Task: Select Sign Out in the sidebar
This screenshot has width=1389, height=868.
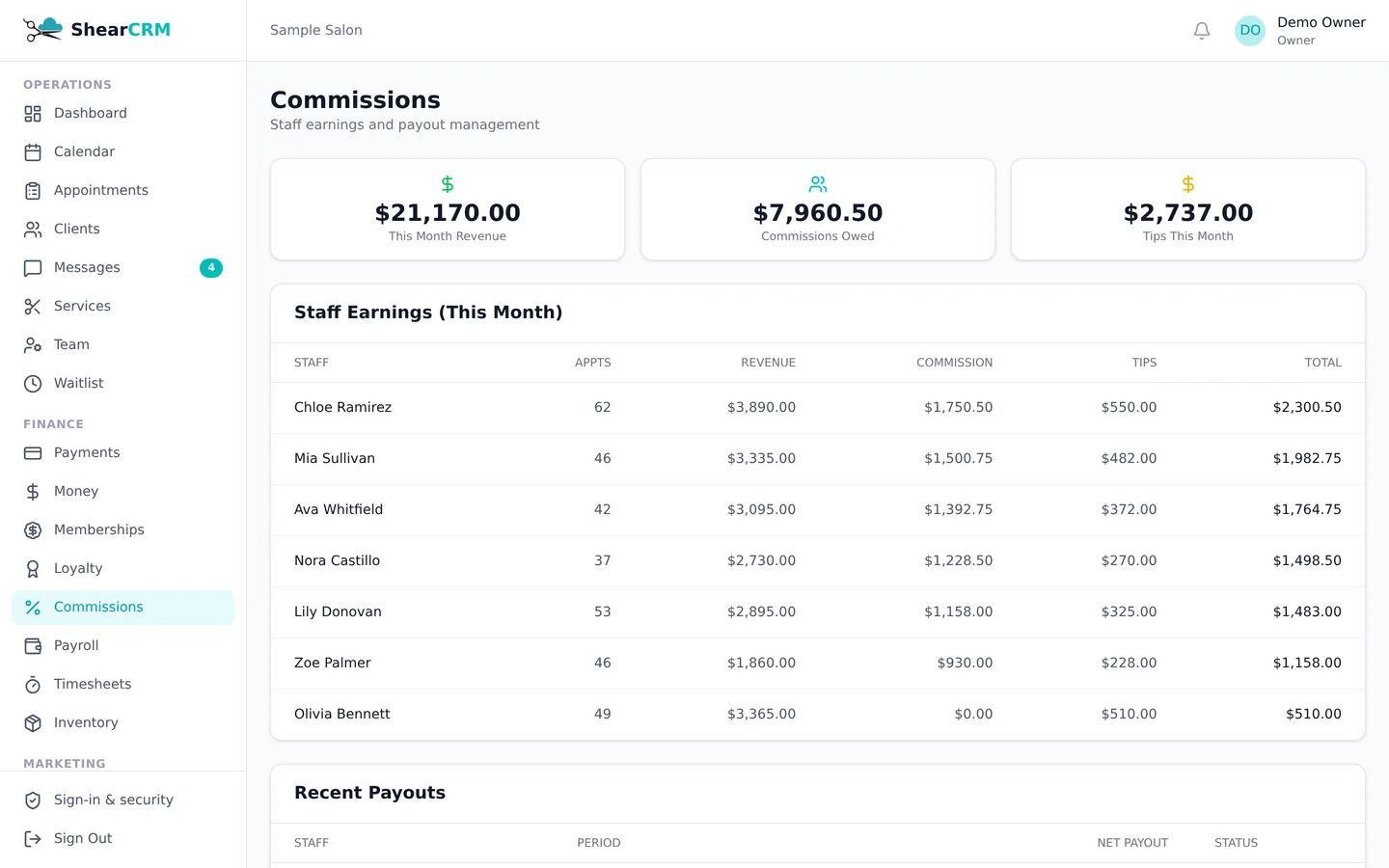Action: point(123,839)
